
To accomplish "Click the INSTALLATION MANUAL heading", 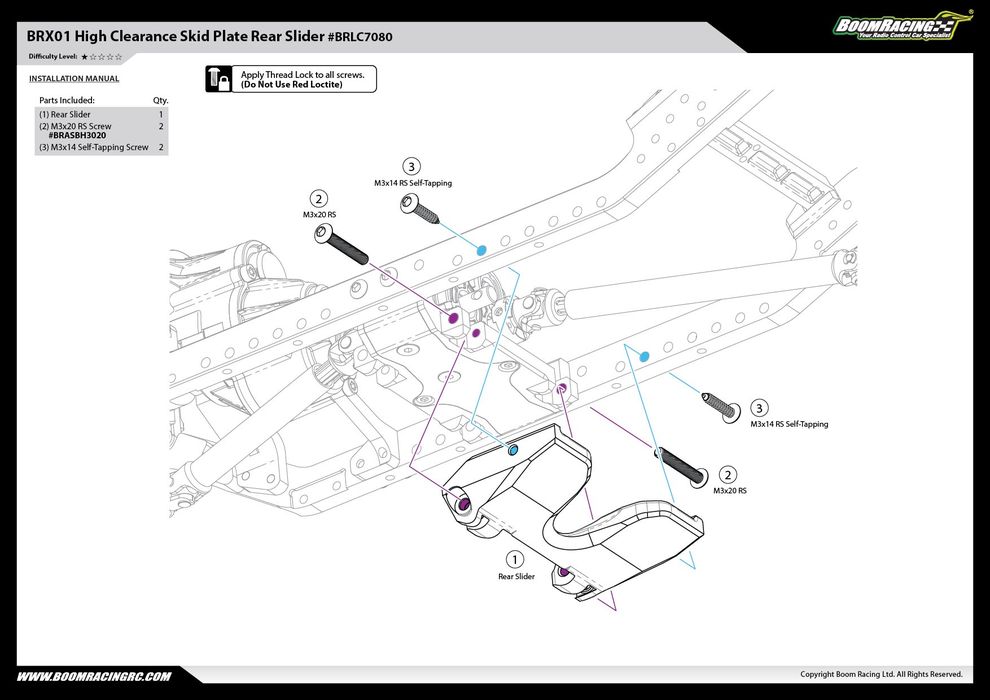I will coord(74,78).
